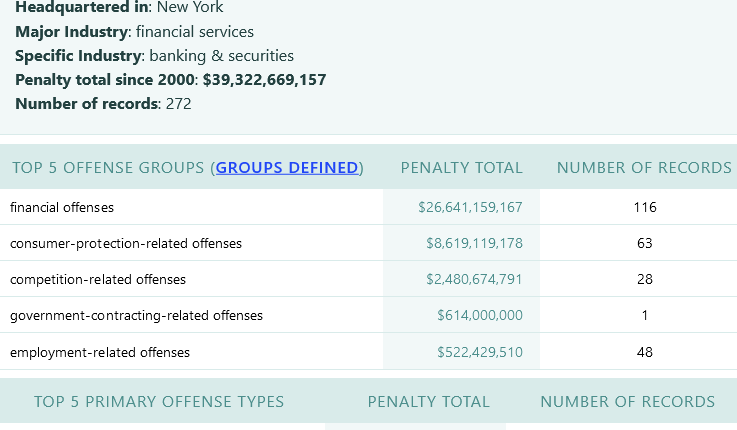Click Penalty Total header in Offense Groups table
This screenshot has width=737, height=430.
461,168
